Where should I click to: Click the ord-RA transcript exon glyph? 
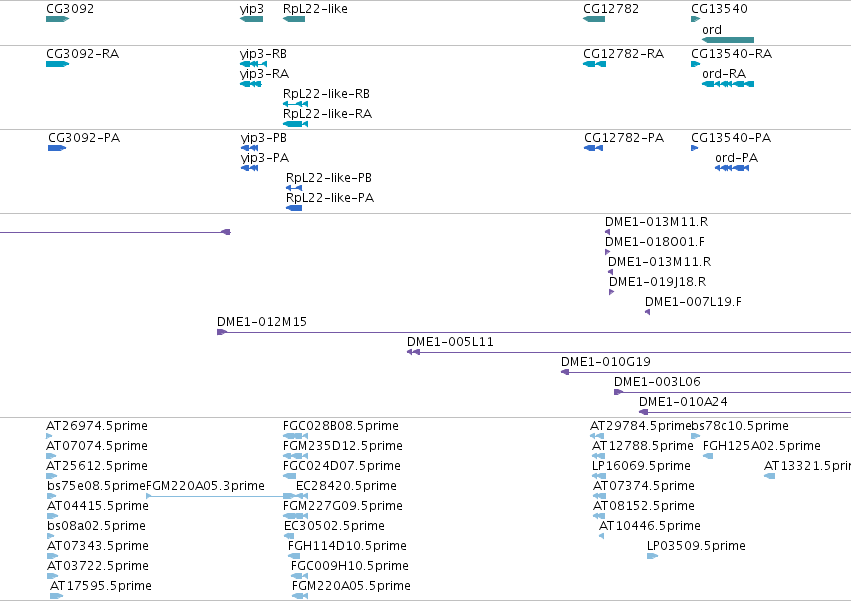[728, 84]
